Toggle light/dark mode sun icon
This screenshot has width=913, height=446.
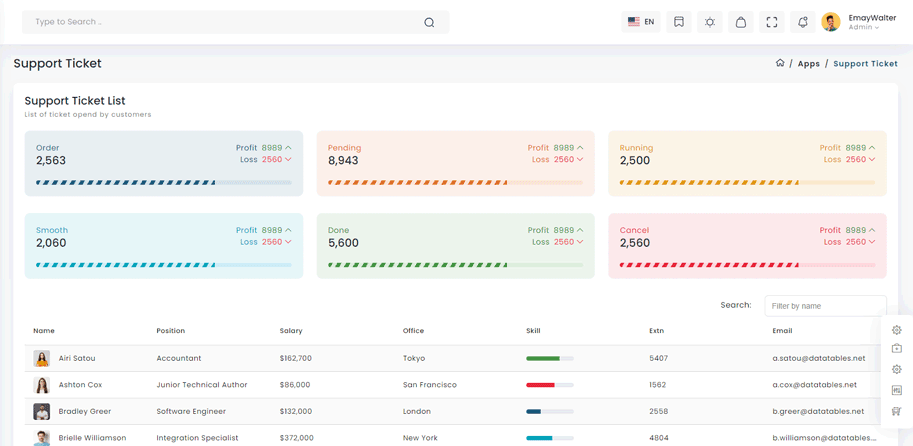(x=710, y=22)
